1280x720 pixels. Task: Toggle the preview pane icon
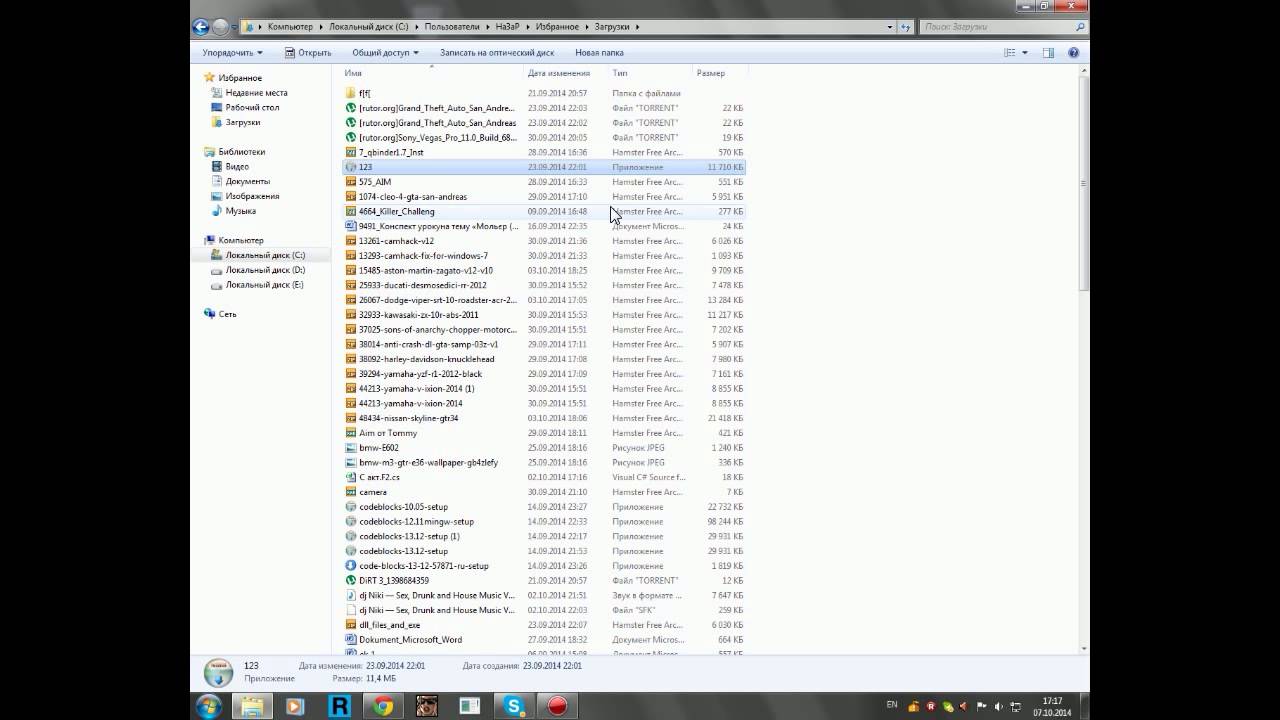[x=1049, y=53]
